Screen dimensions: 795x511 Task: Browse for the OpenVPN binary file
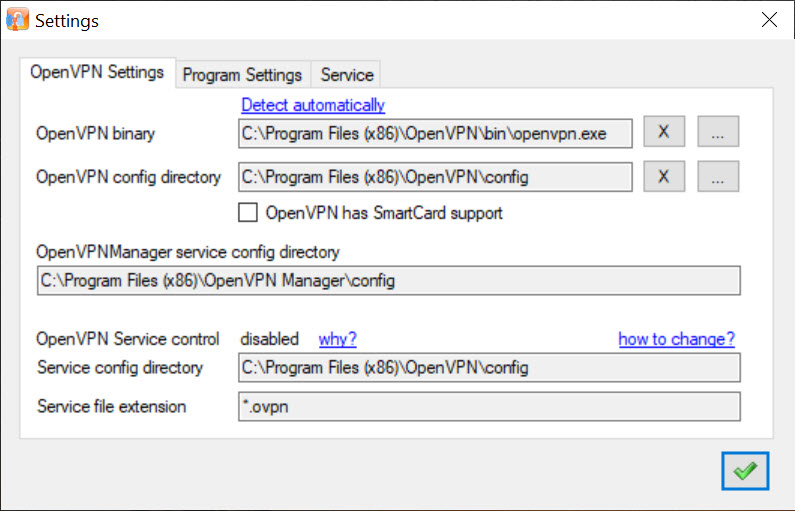tap(718, 132)
